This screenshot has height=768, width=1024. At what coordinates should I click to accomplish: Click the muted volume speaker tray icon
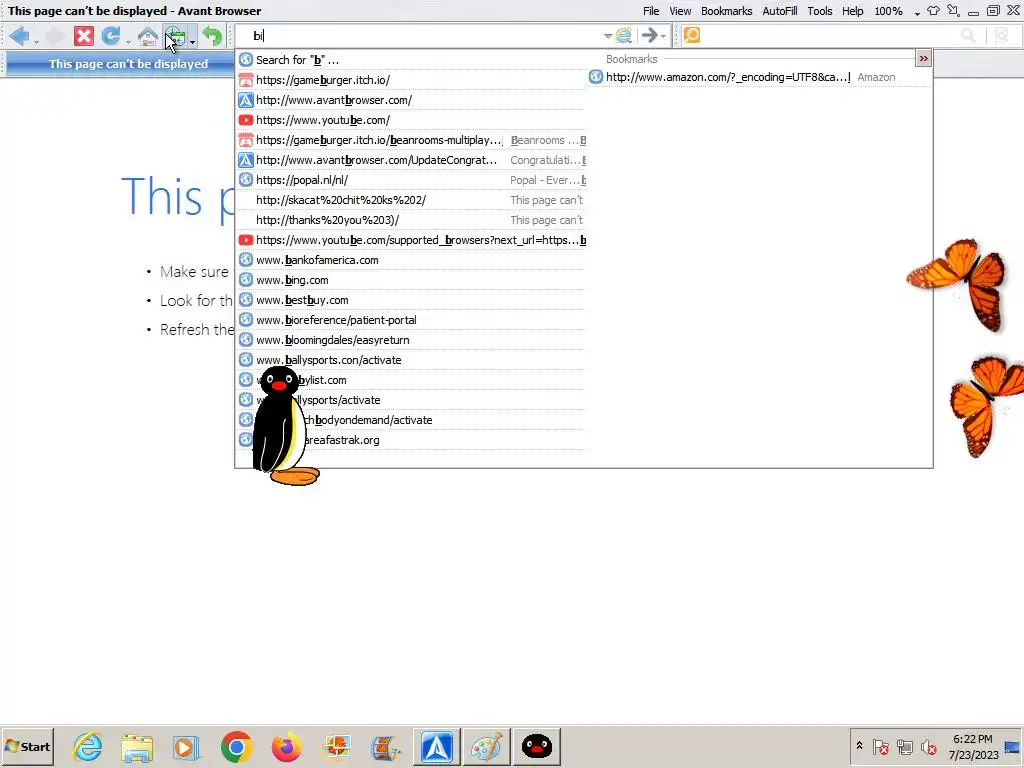pos(929,746)
